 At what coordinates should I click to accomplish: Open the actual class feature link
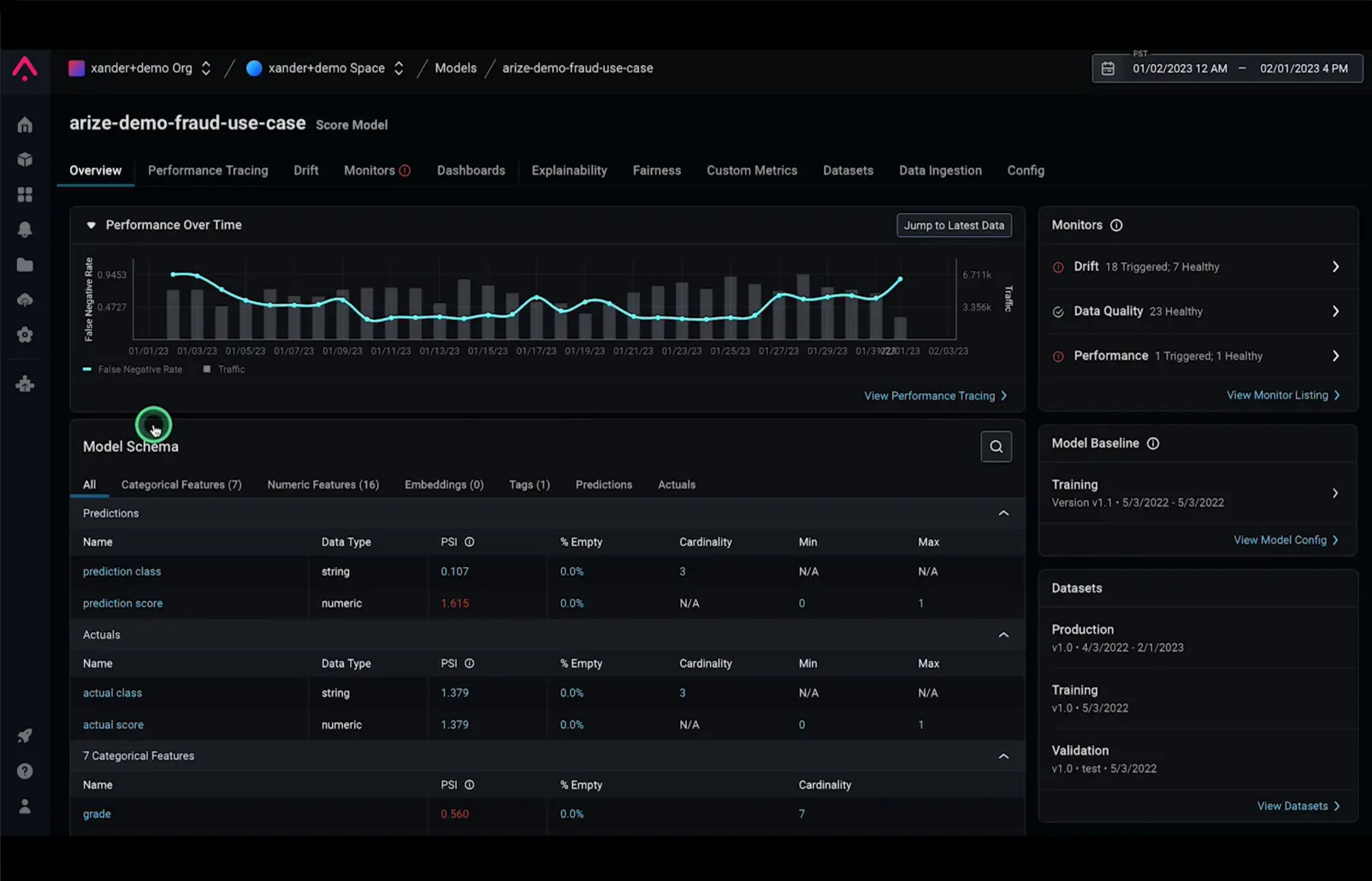click(112, 694)
